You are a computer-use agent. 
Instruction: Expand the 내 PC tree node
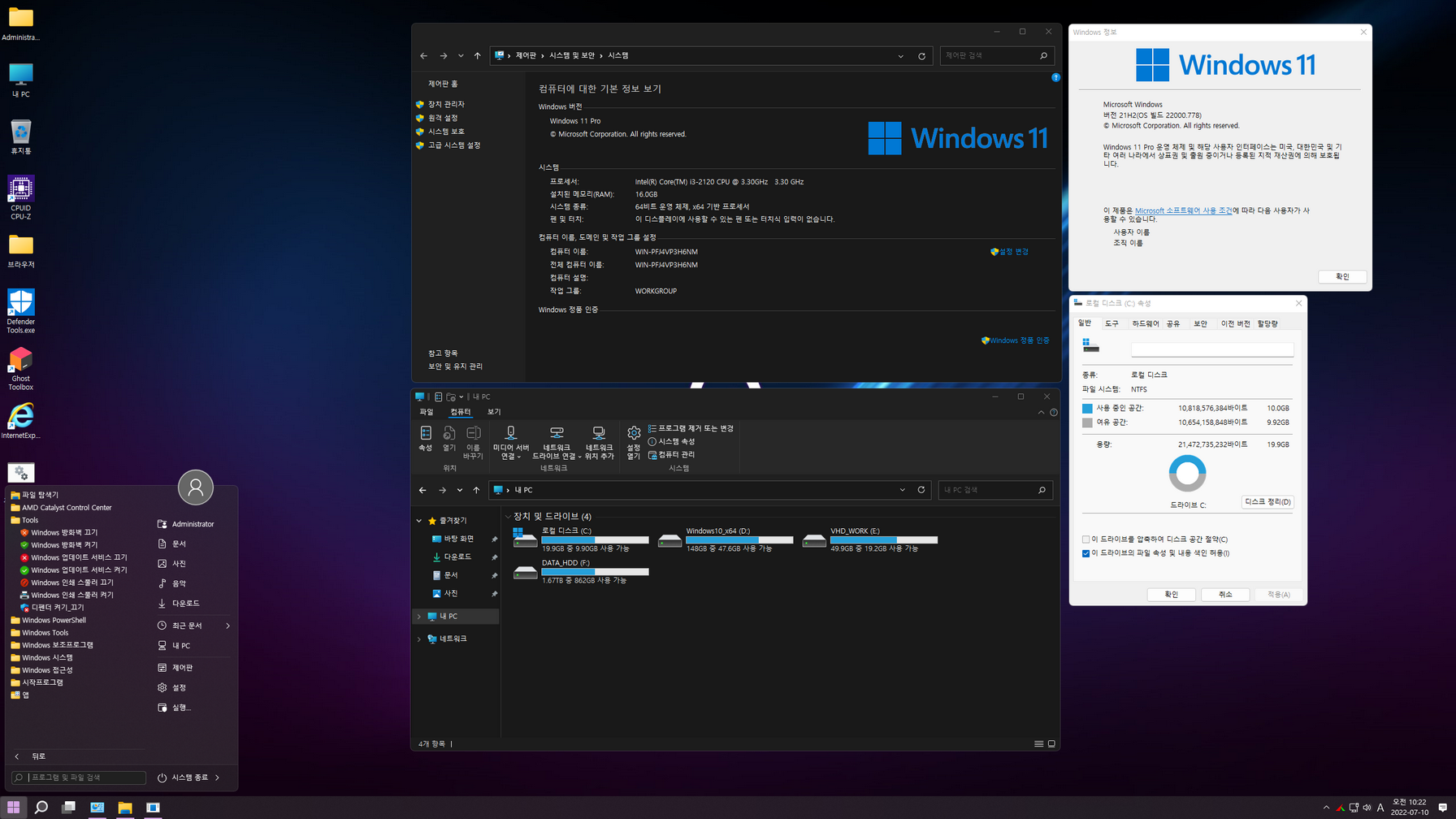[419, 617]
